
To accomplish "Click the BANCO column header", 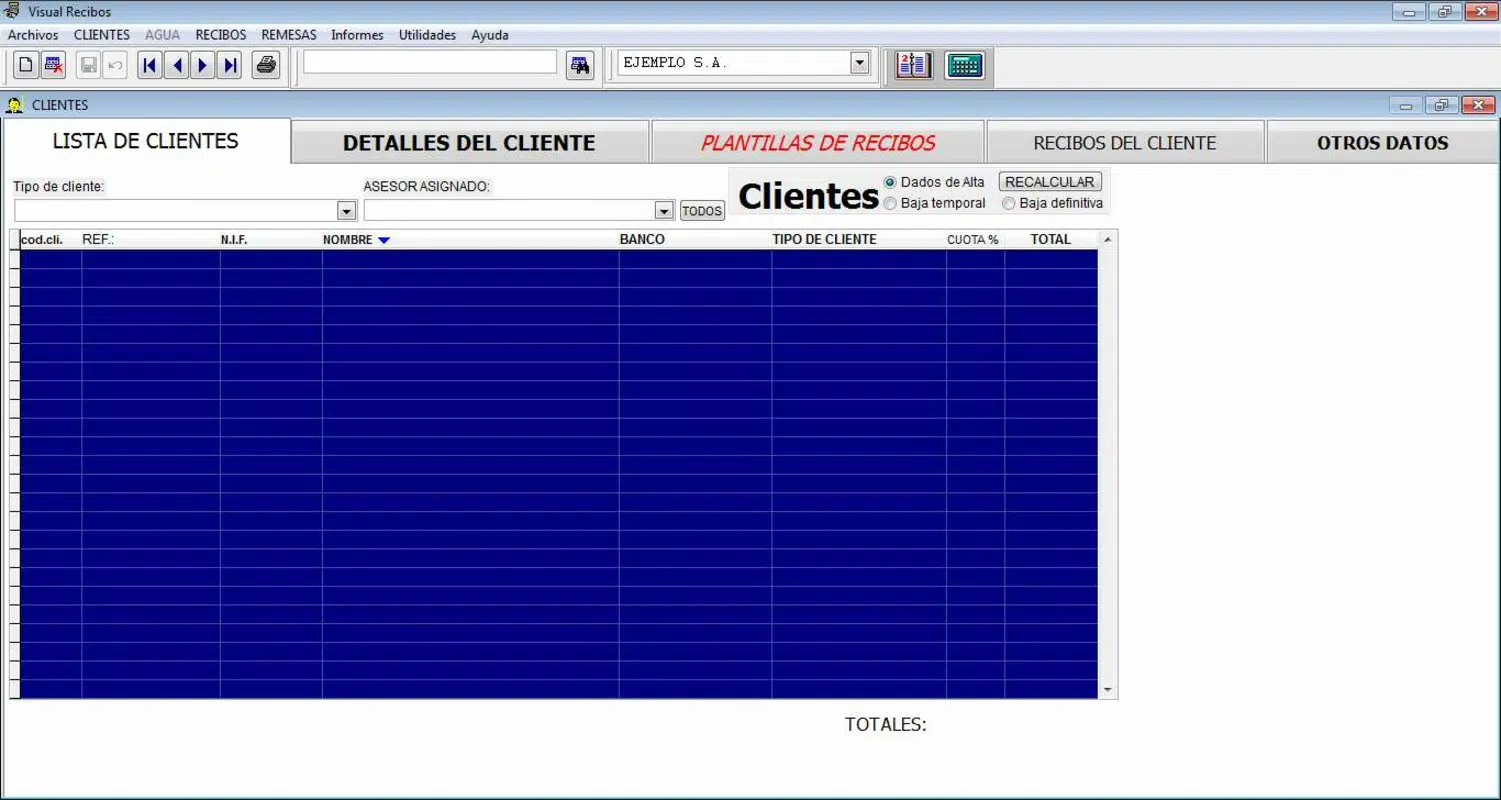I will (695, 240).
